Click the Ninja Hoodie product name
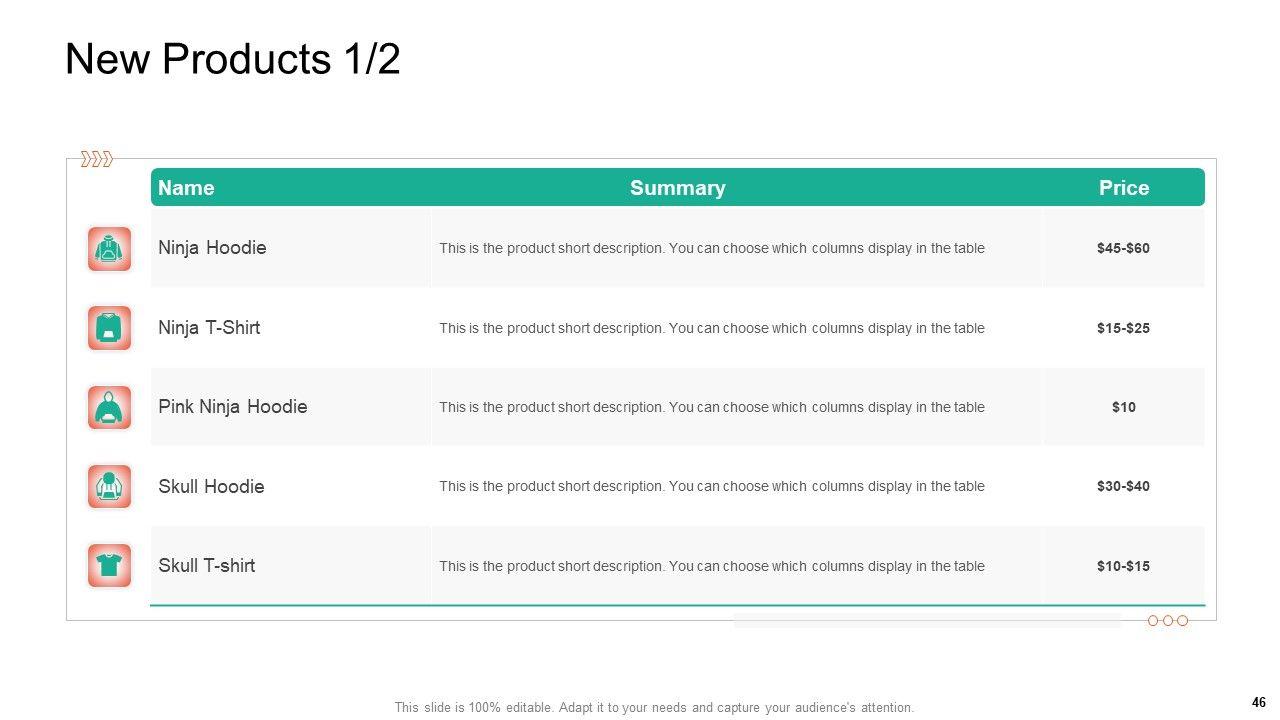The width and height of the screenshot is (1280, 720). pos(212,248)
